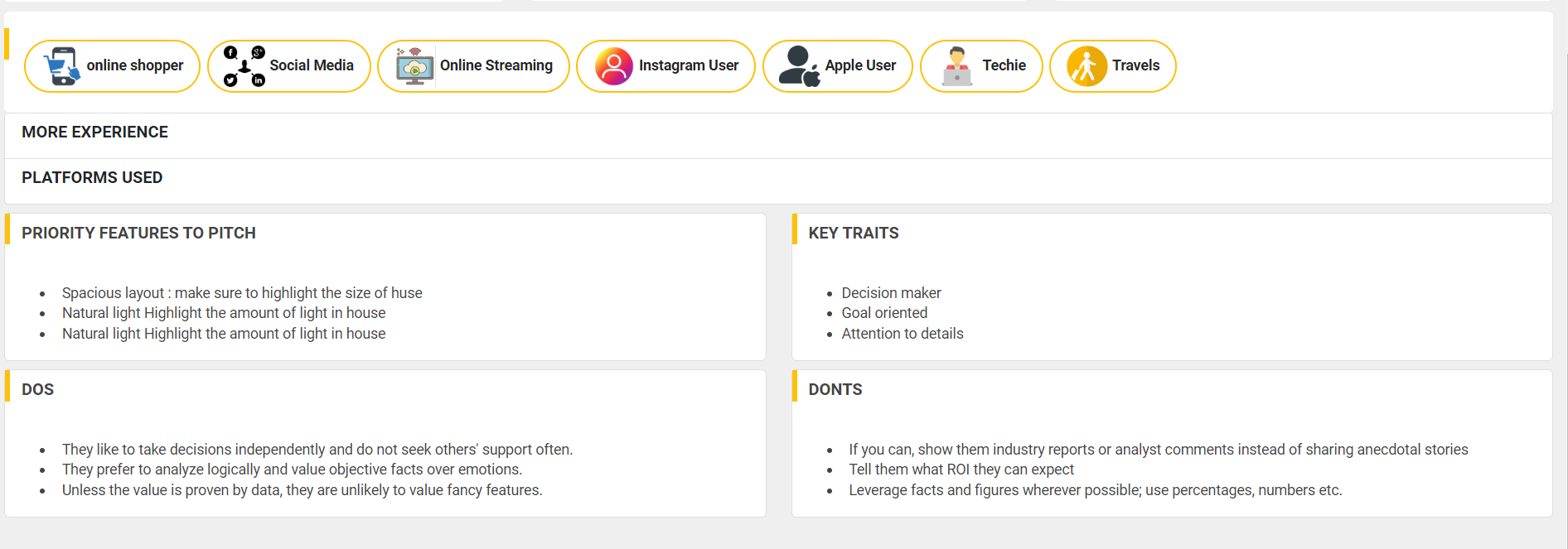Select the online shopper tag label
The height and width of the screenshot is (549, 1568).
coord(135,65)
